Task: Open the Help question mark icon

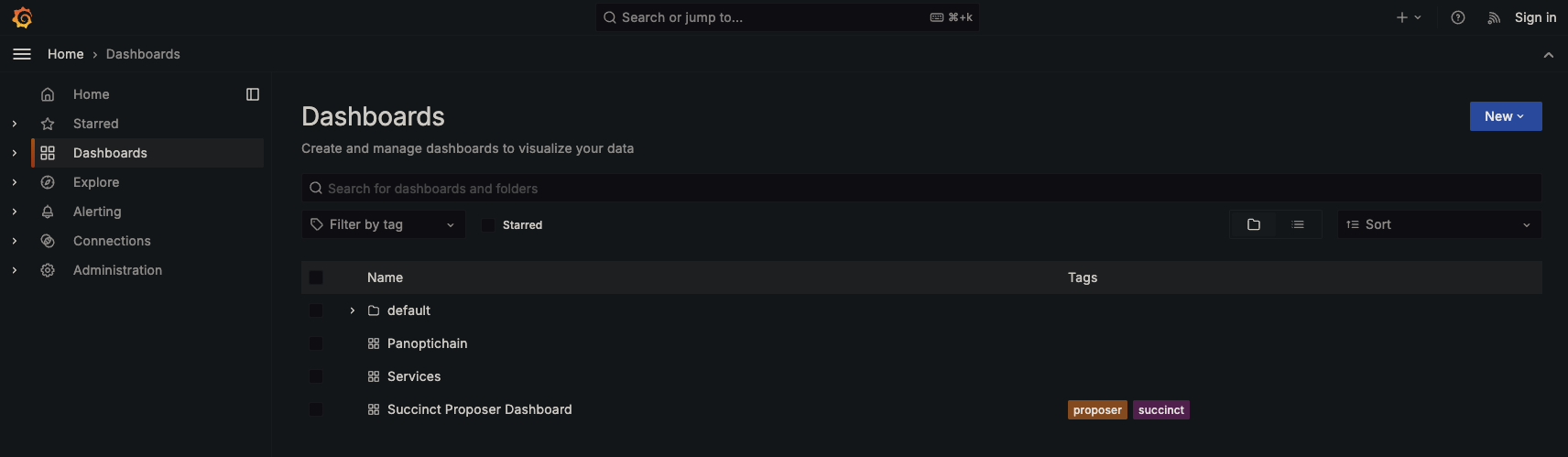Action: (x=1458, y=17)
